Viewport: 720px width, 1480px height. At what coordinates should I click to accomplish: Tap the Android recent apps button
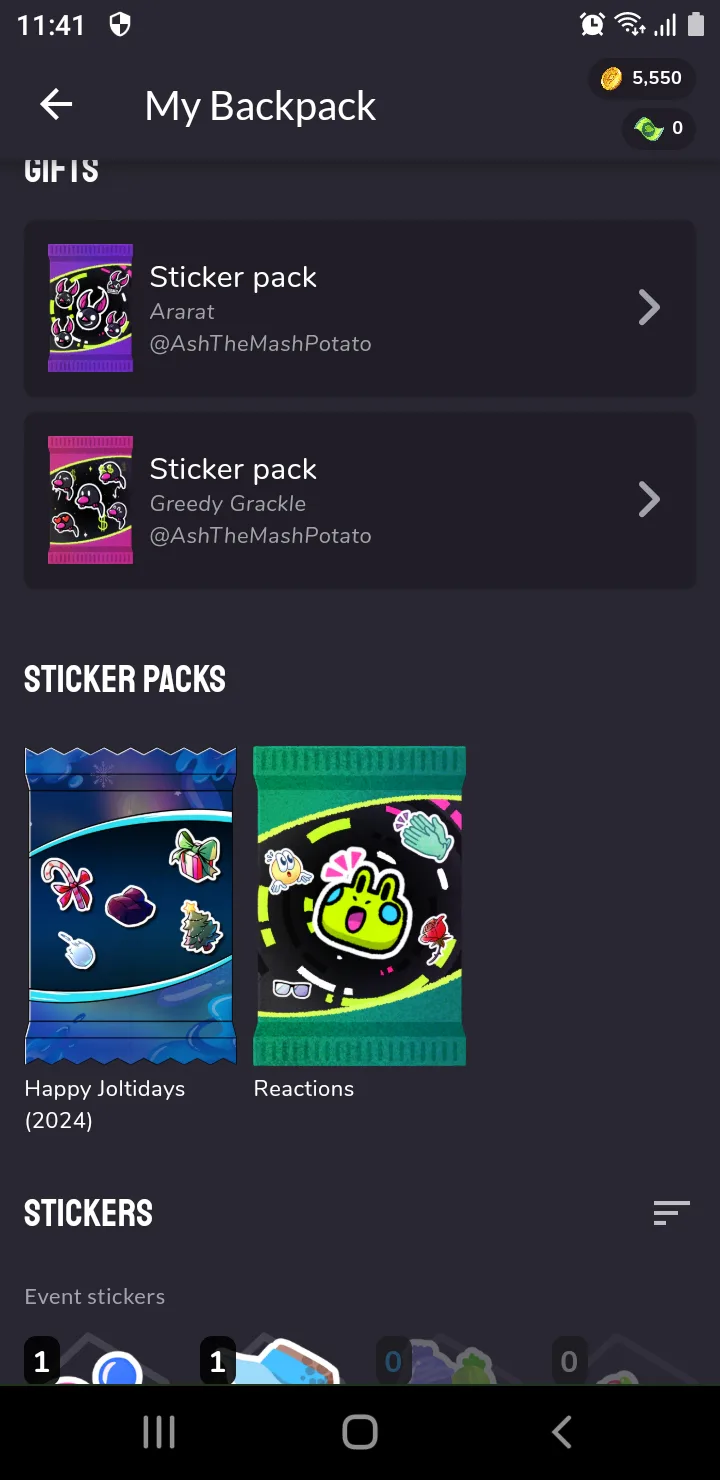[x=159, y=1432]
